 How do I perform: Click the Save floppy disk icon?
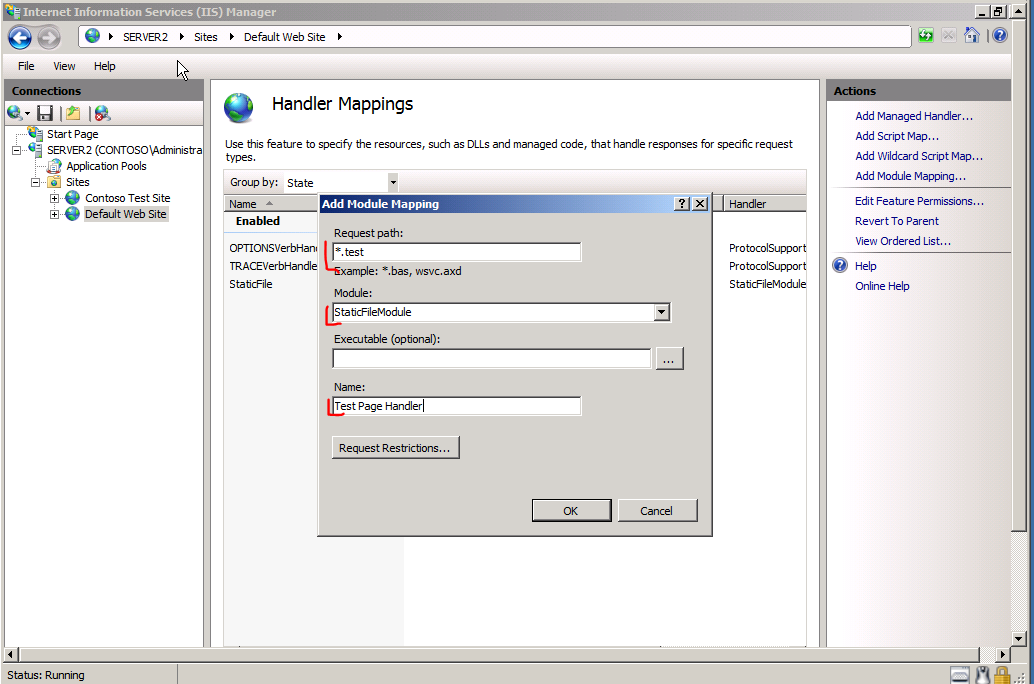45,113
